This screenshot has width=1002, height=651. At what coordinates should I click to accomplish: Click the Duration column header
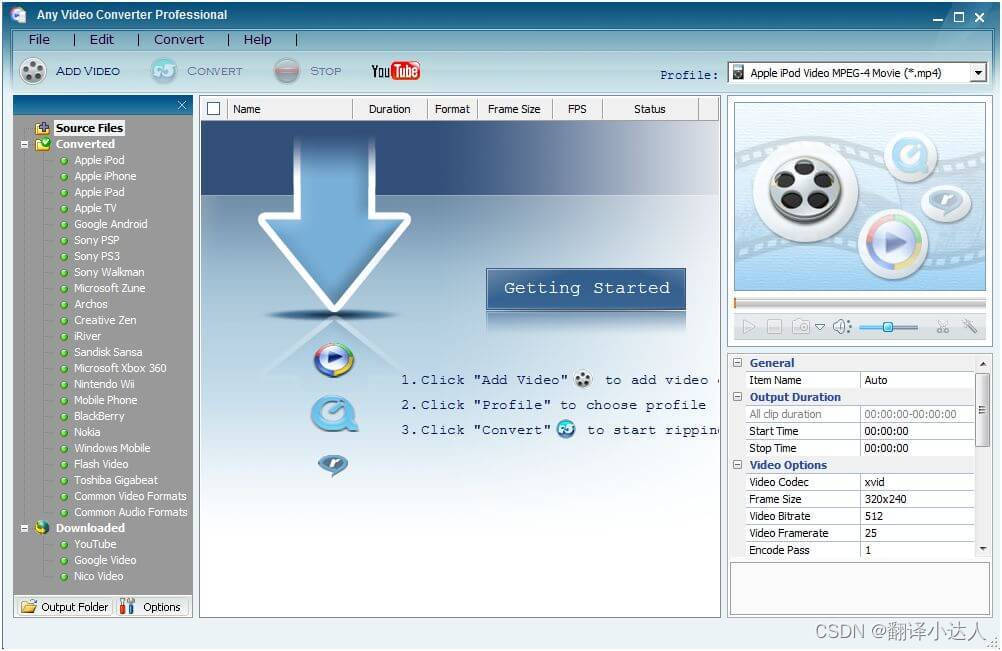pos(390,109)
